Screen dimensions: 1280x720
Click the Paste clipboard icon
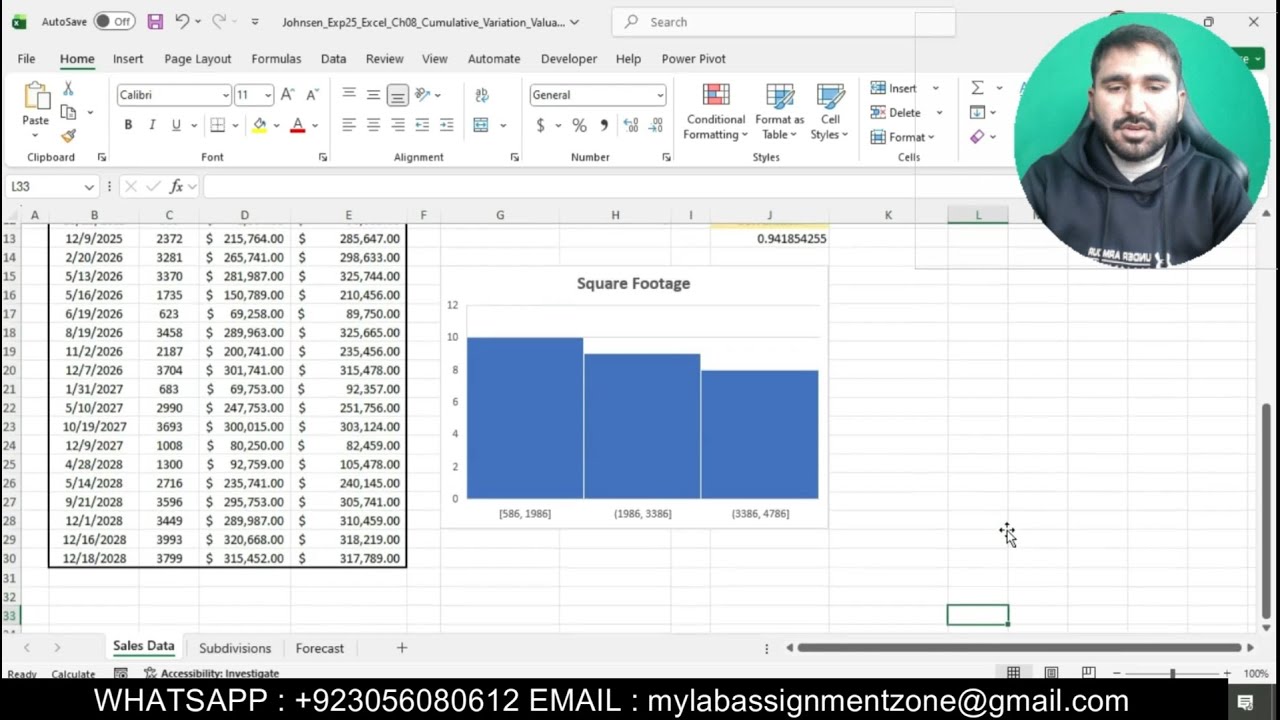(x=36, y=96)
